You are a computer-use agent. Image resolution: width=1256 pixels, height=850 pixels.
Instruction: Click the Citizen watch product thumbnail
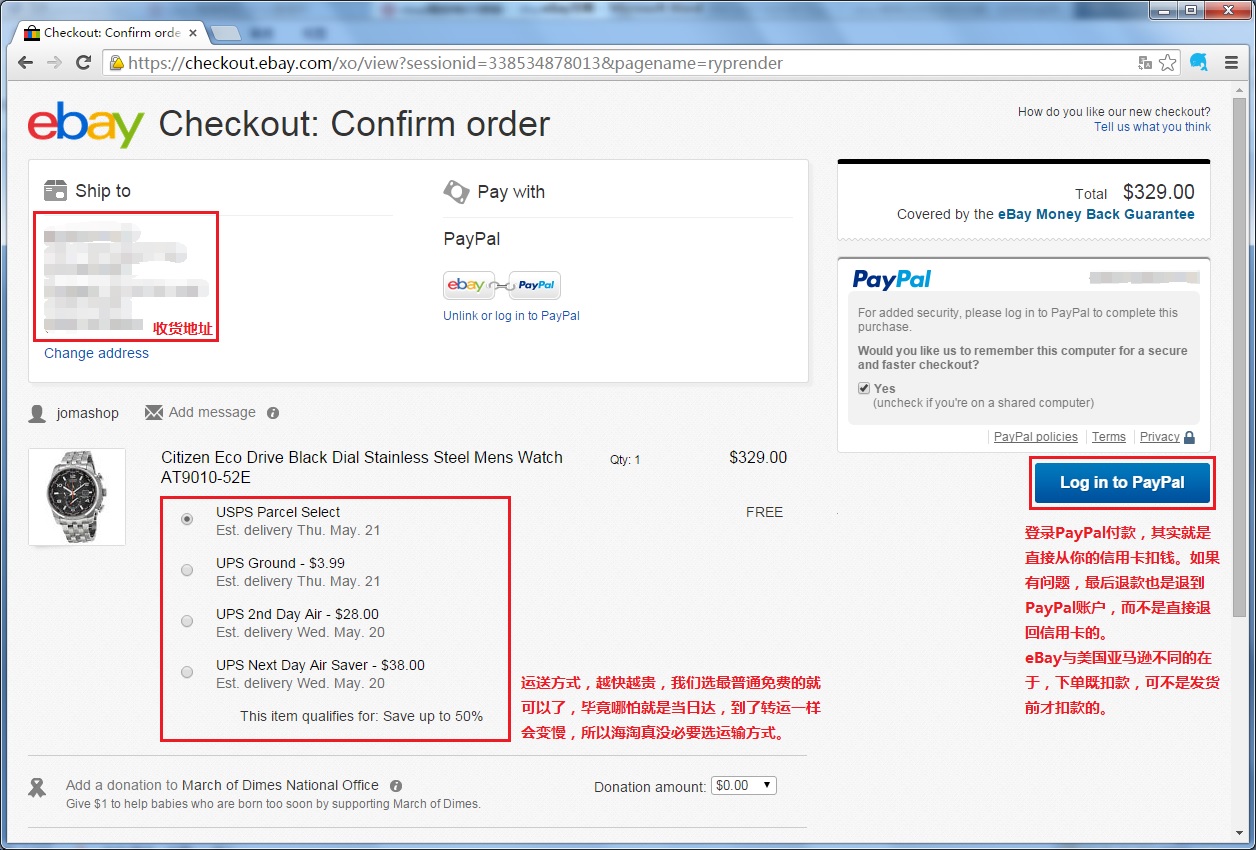tap(77, 497)
